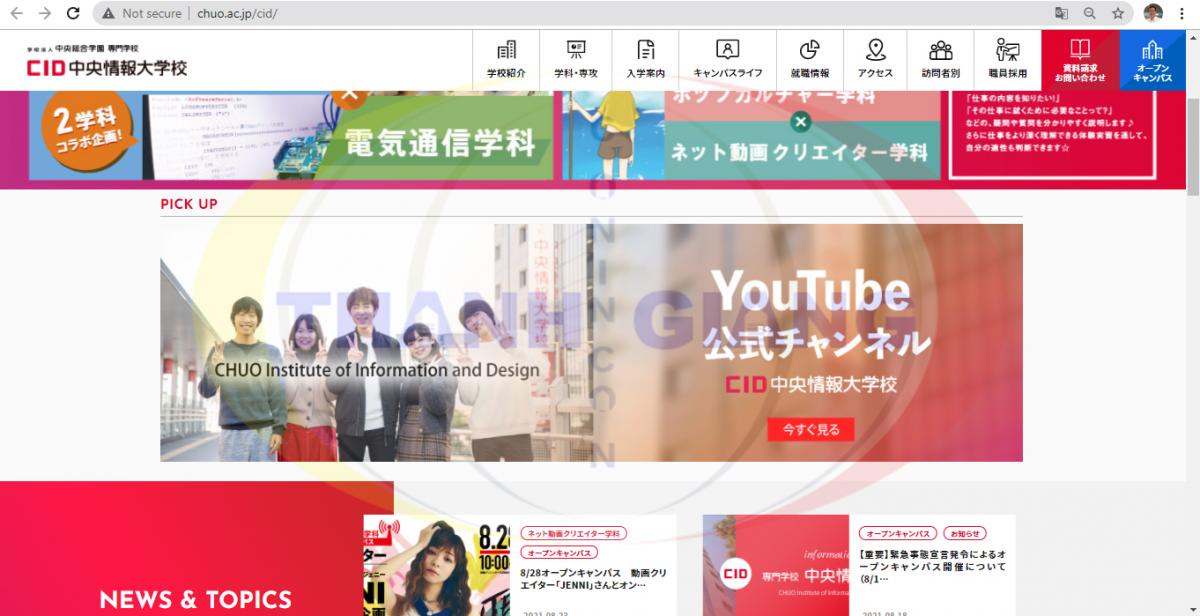
Task: Open the 学校紹介 building icon menu
Action: [506, 60]
